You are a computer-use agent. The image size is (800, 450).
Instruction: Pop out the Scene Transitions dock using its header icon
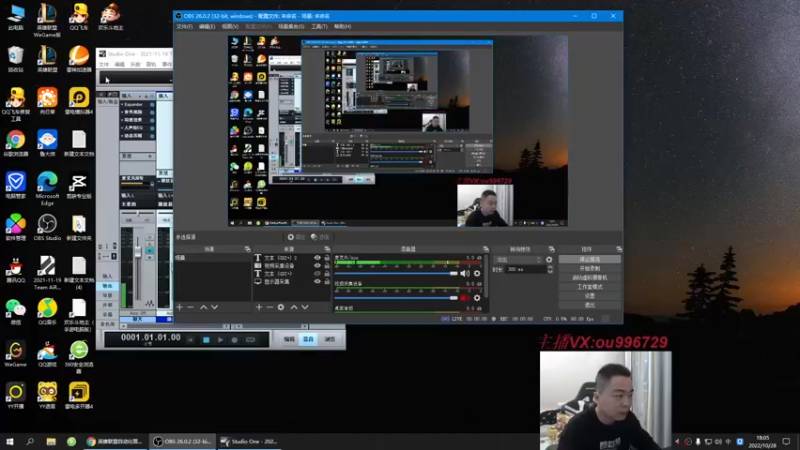(x=552, y=249)
